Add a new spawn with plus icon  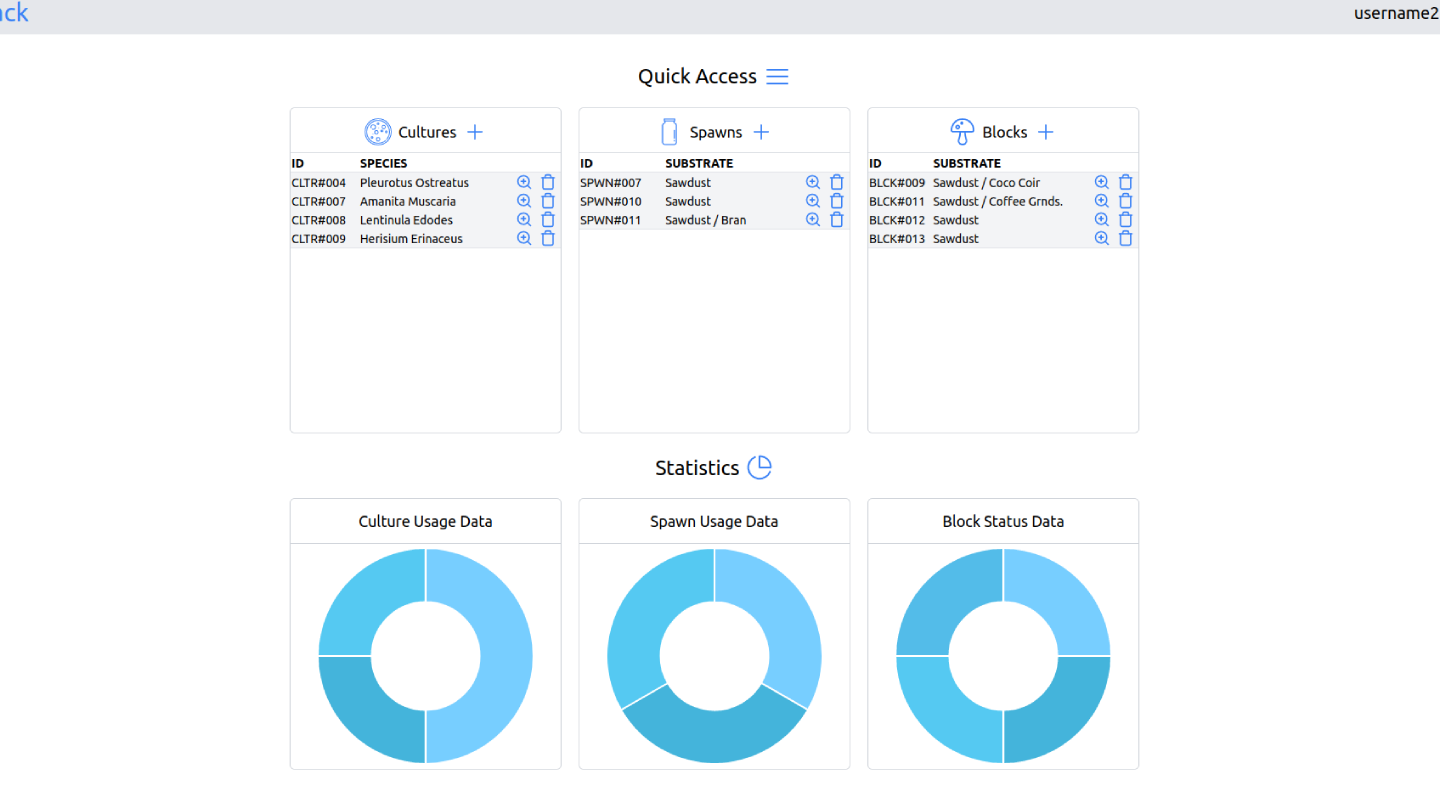coord(761,132)
